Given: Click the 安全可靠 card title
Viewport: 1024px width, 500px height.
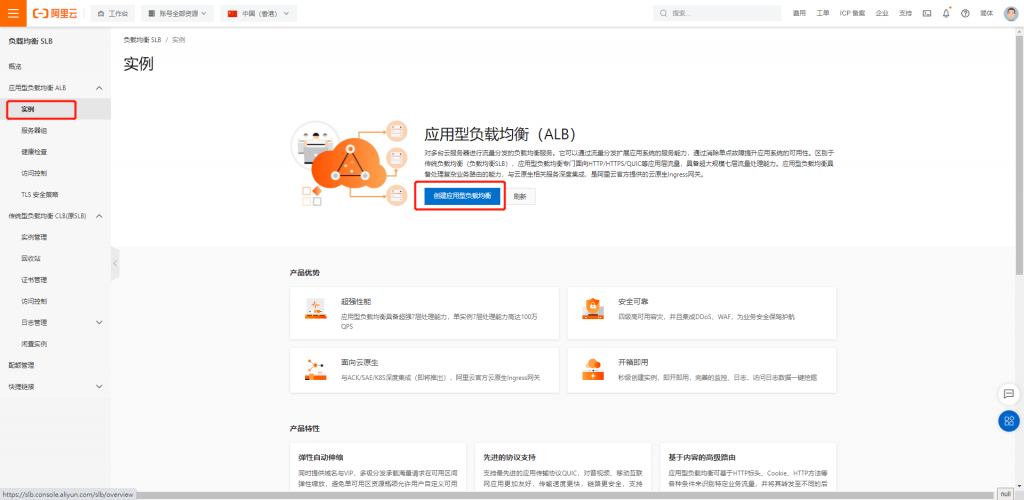Looking at the screenshot, I should click(x=633, y=302).
